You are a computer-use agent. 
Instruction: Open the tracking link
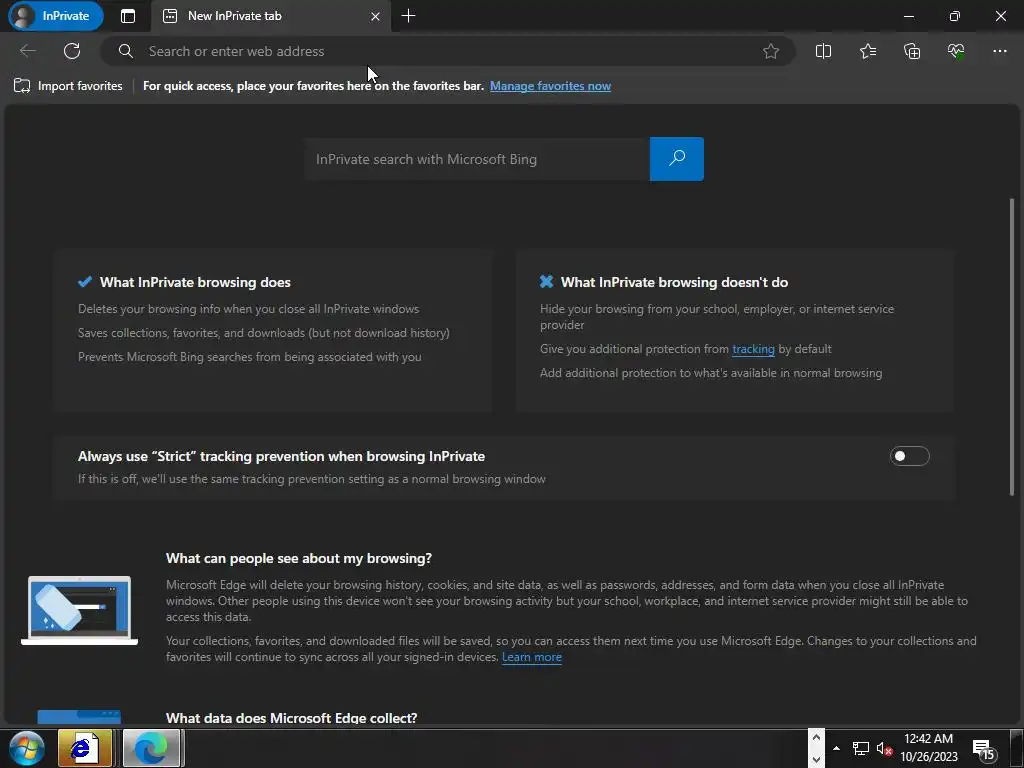[x=753, y=349]
